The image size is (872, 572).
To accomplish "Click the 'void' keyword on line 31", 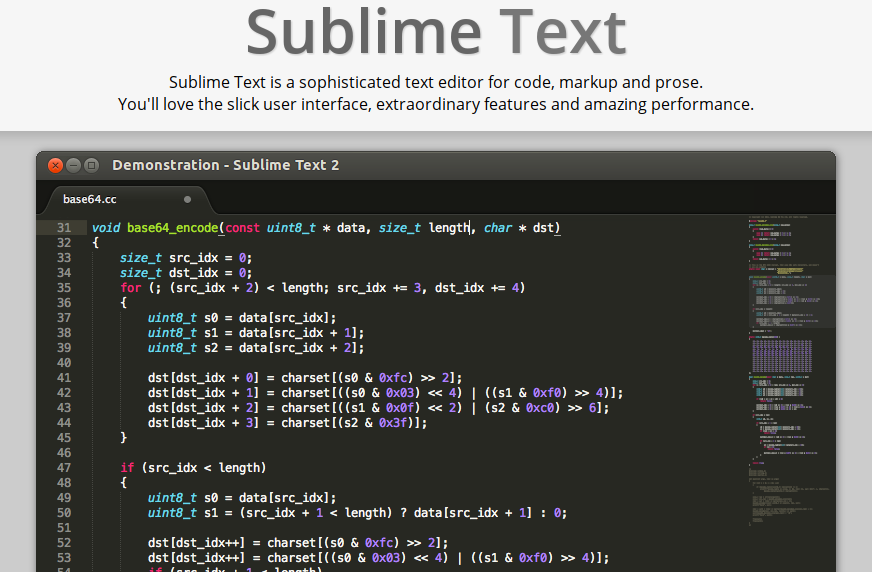I will pos(106,228).
